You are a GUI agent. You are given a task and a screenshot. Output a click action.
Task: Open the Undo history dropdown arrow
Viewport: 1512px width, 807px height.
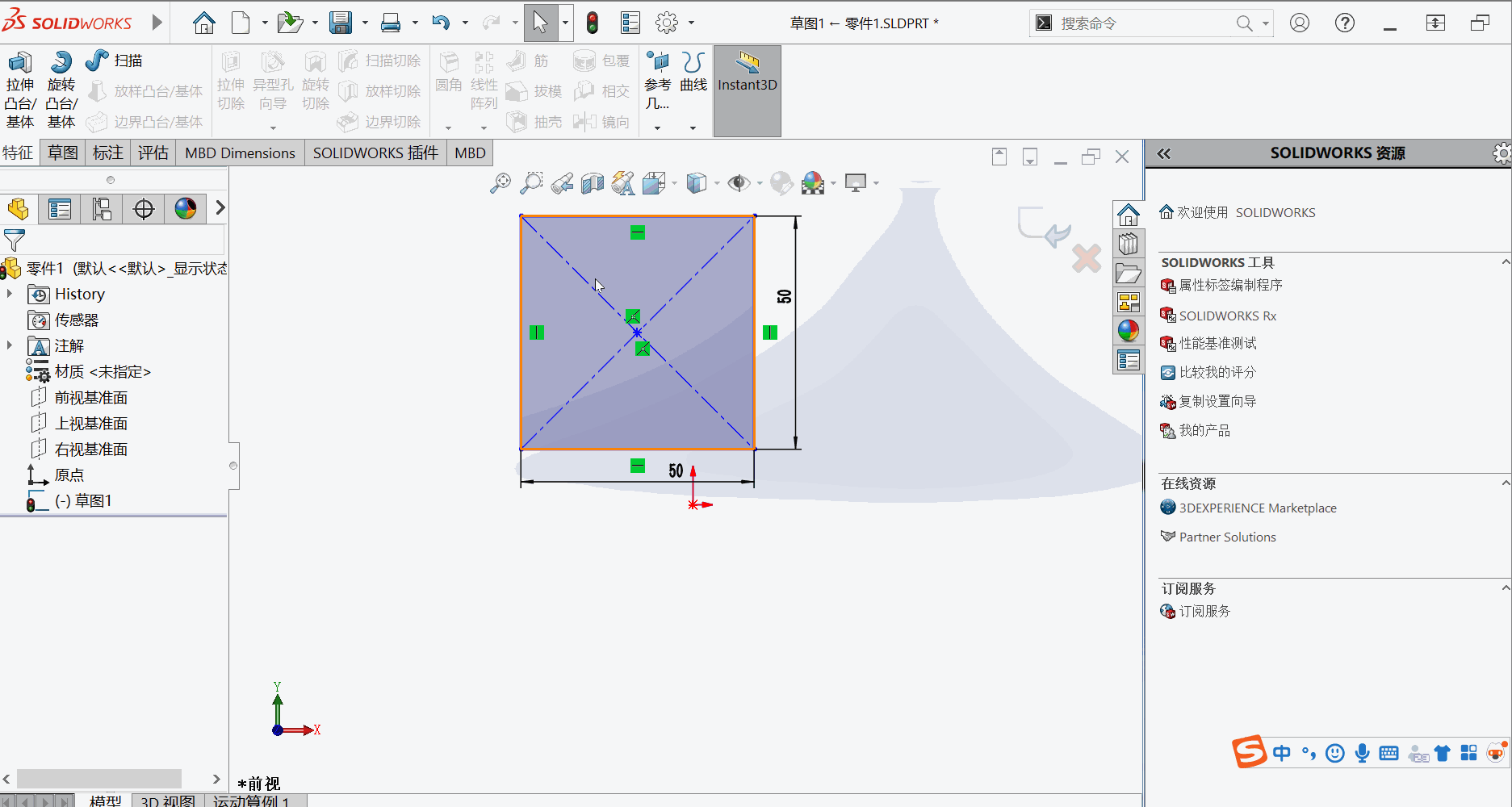[x=465, y=23]
